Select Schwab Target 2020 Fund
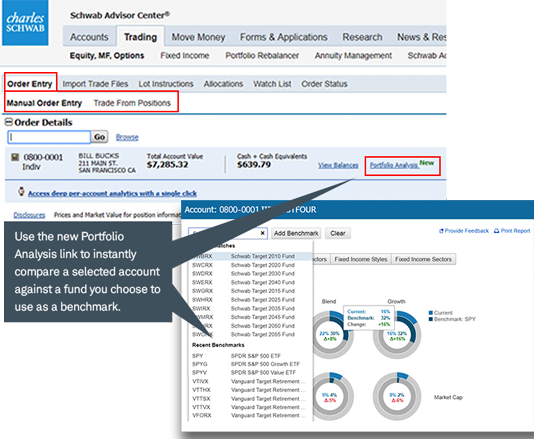Image resolution: width=534 pixels, height=439 pixels. pos(251,265)
